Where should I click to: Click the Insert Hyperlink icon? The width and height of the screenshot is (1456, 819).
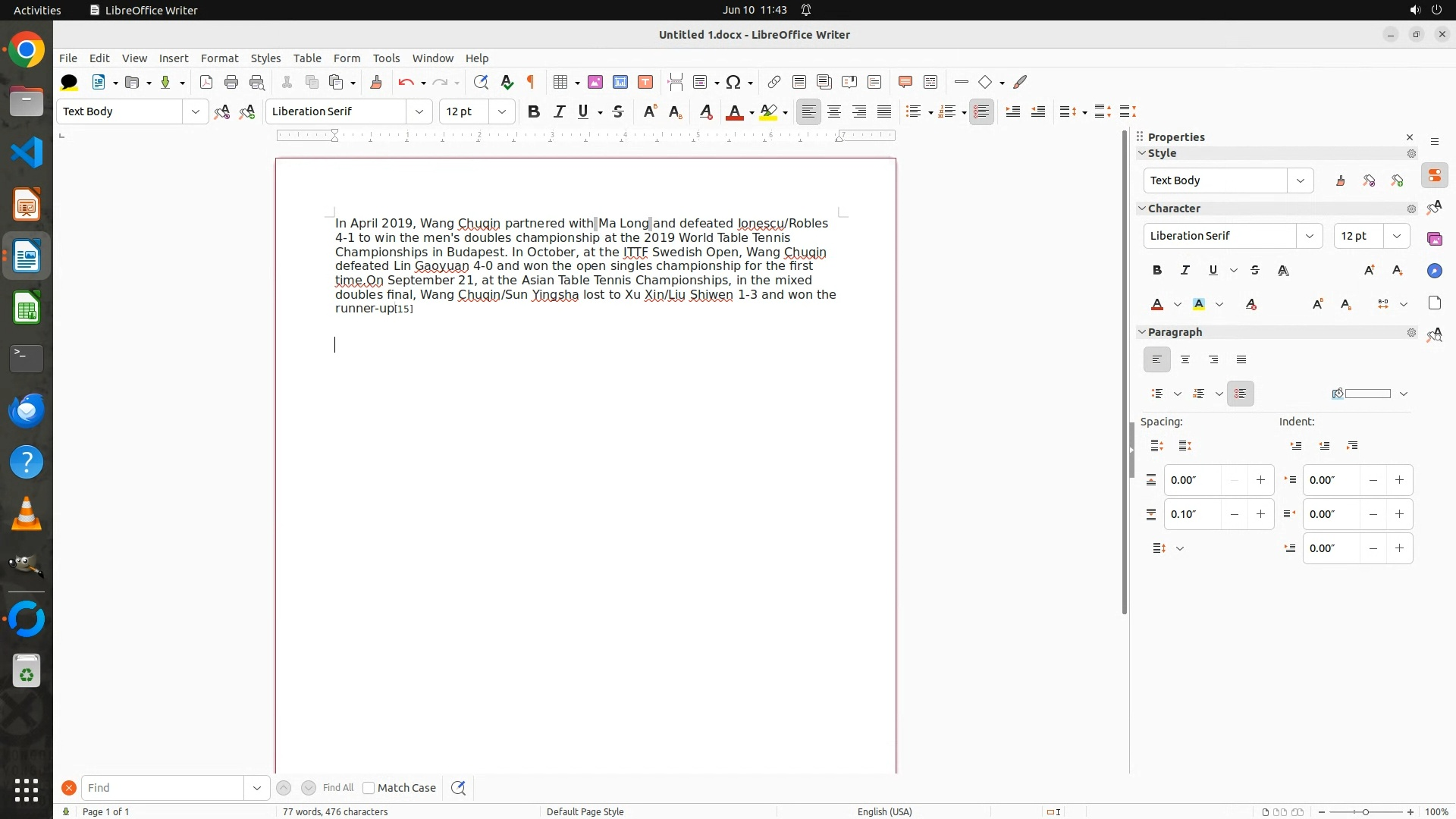click(773, 82)
